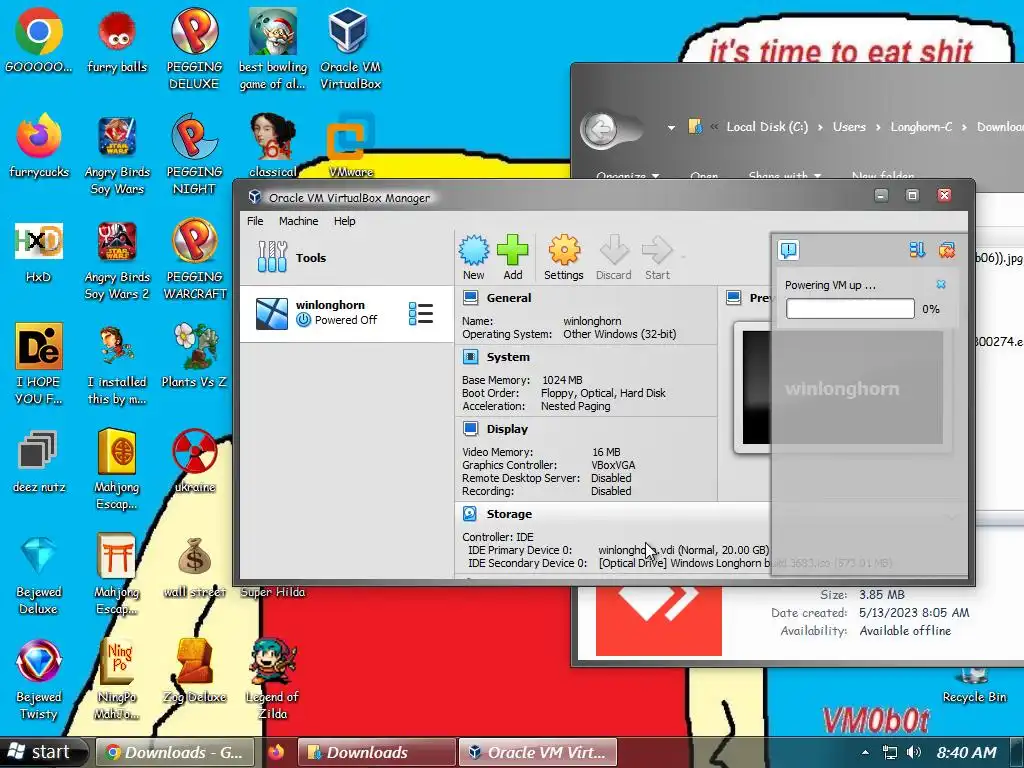
Task: Click the notification center icon in progress panel
Action: pos(788,250)
